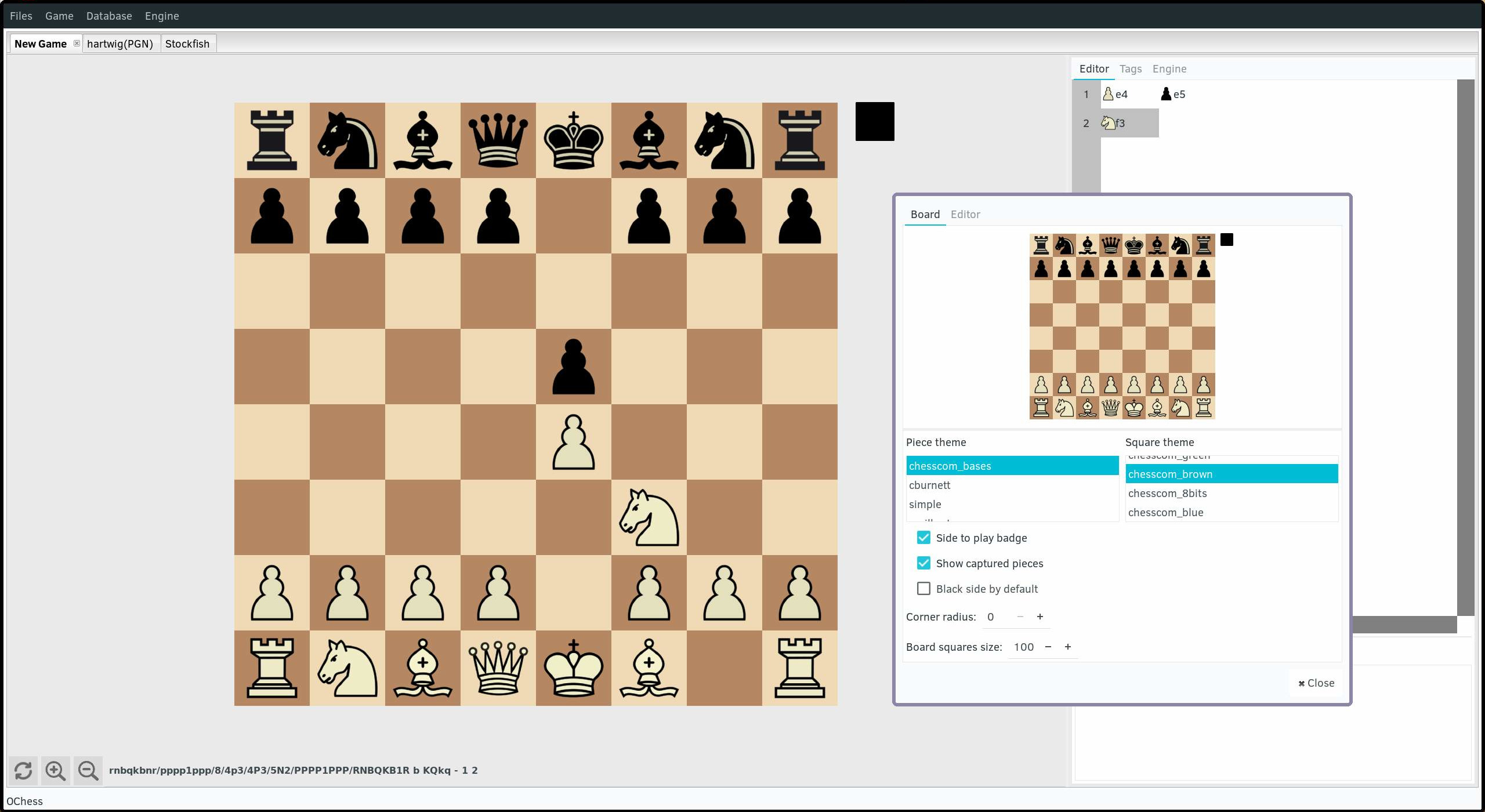
Task: Open the Game menu
Action: click(59, 16)
